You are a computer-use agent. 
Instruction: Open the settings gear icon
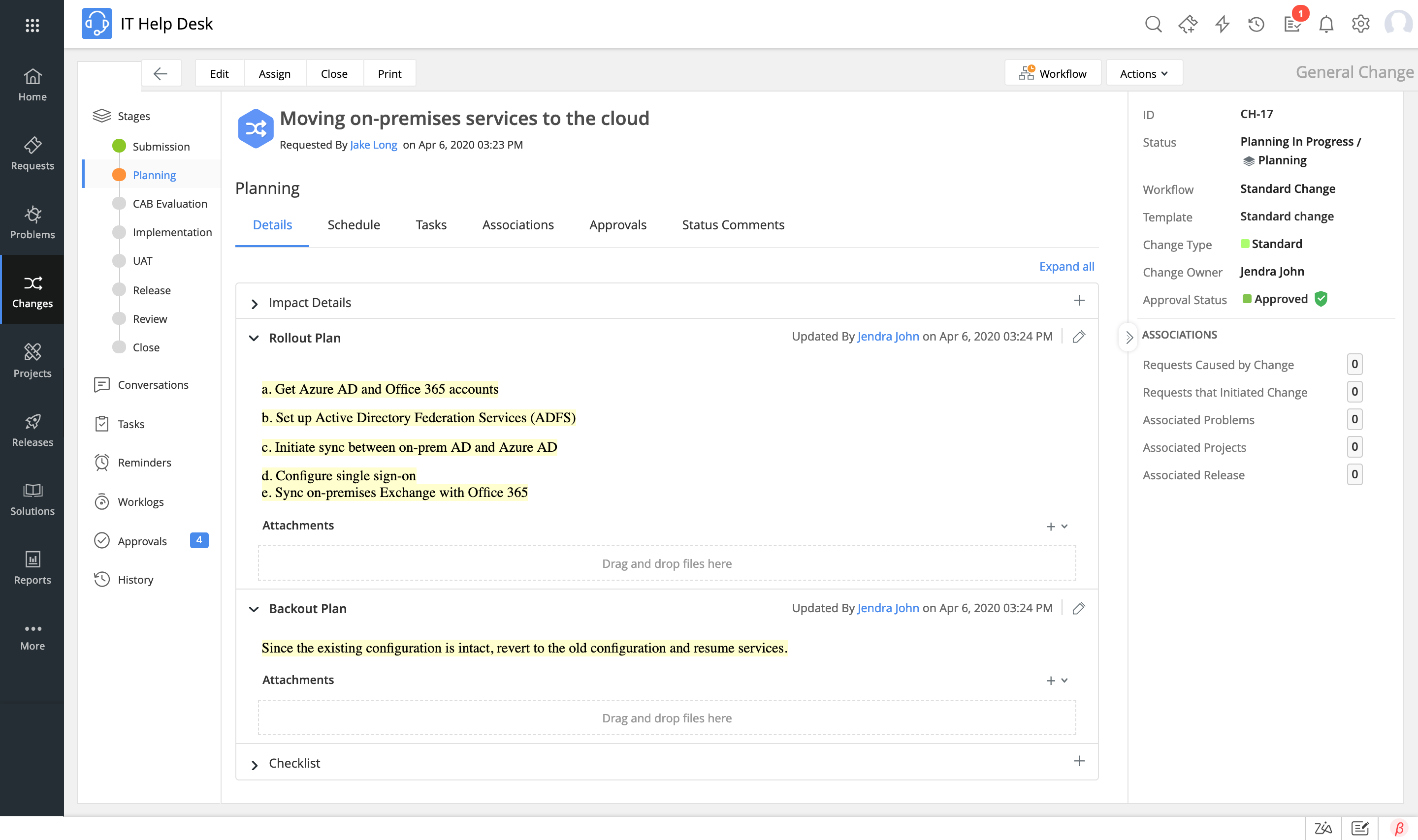1360,24
